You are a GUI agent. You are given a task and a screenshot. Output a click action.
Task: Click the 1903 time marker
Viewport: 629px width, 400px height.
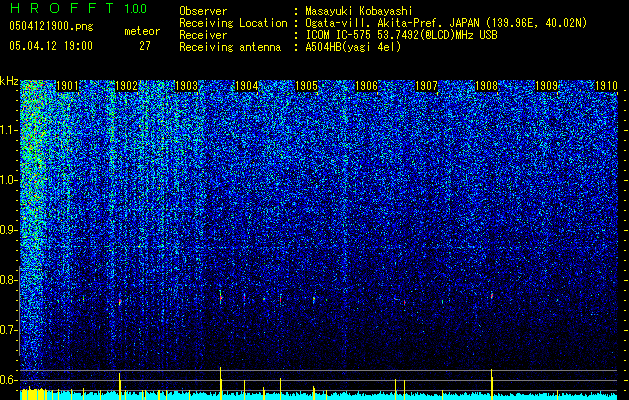[x=187, y=86]
